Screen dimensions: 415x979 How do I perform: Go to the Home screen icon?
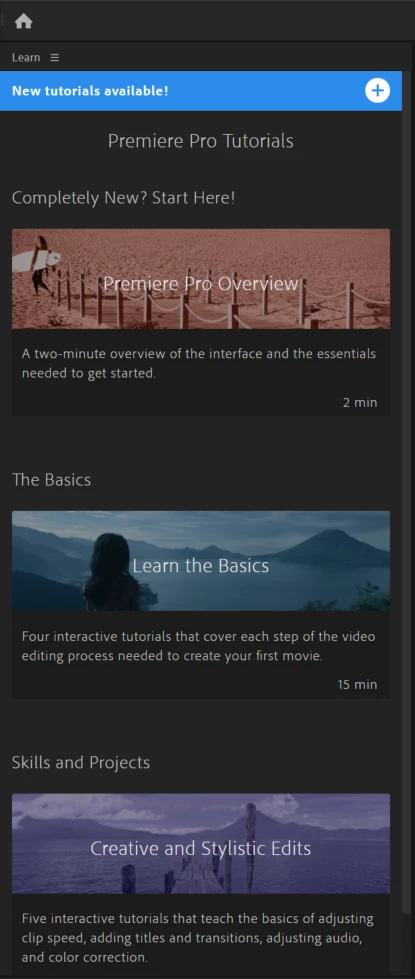23,21
